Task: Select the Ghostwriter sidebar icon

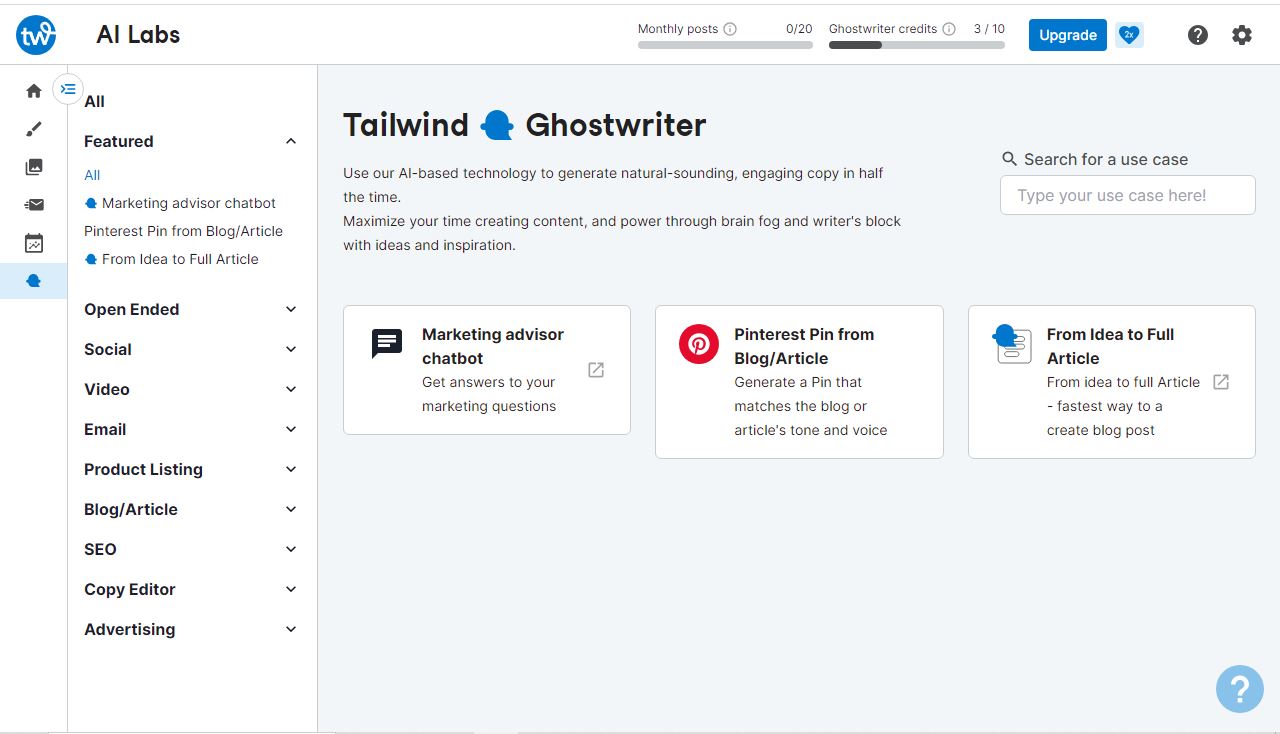Action: point(34,281)
